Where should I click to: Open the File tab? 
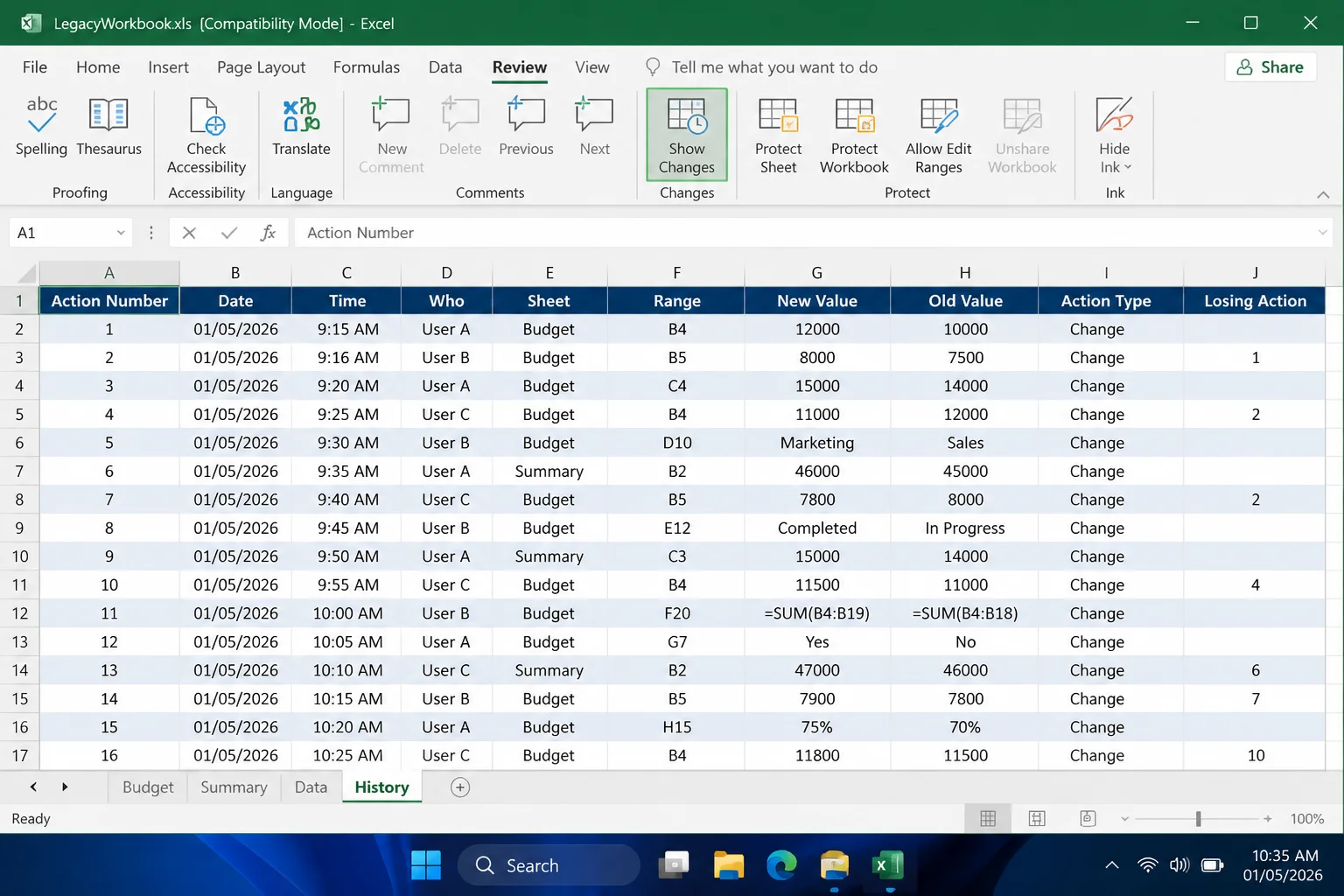[35, 67]
